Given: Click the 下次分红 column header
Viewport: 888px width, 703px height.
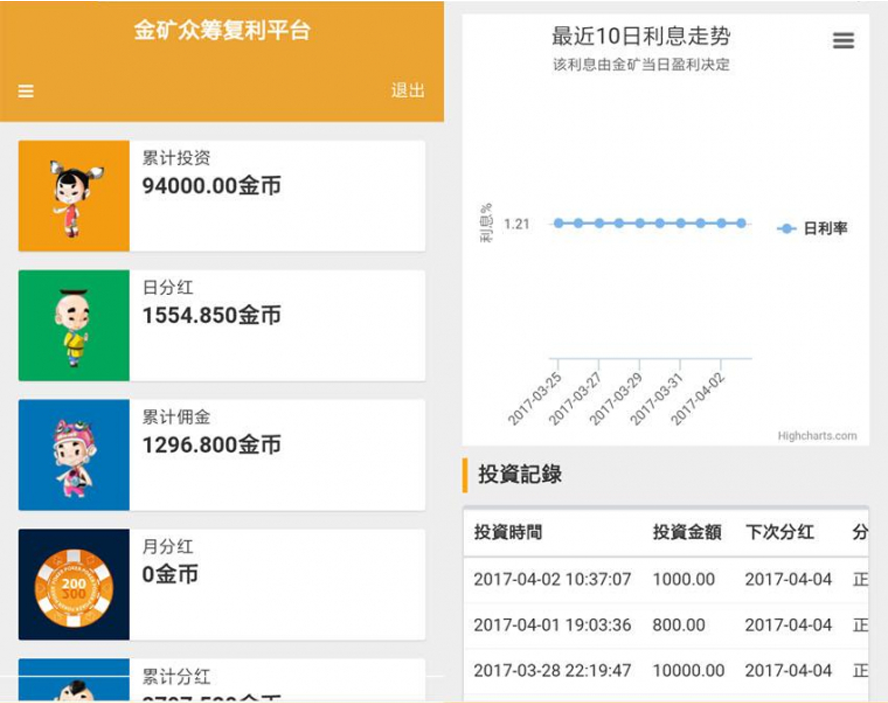Looking at the screenshot, I should pos(780,532).
